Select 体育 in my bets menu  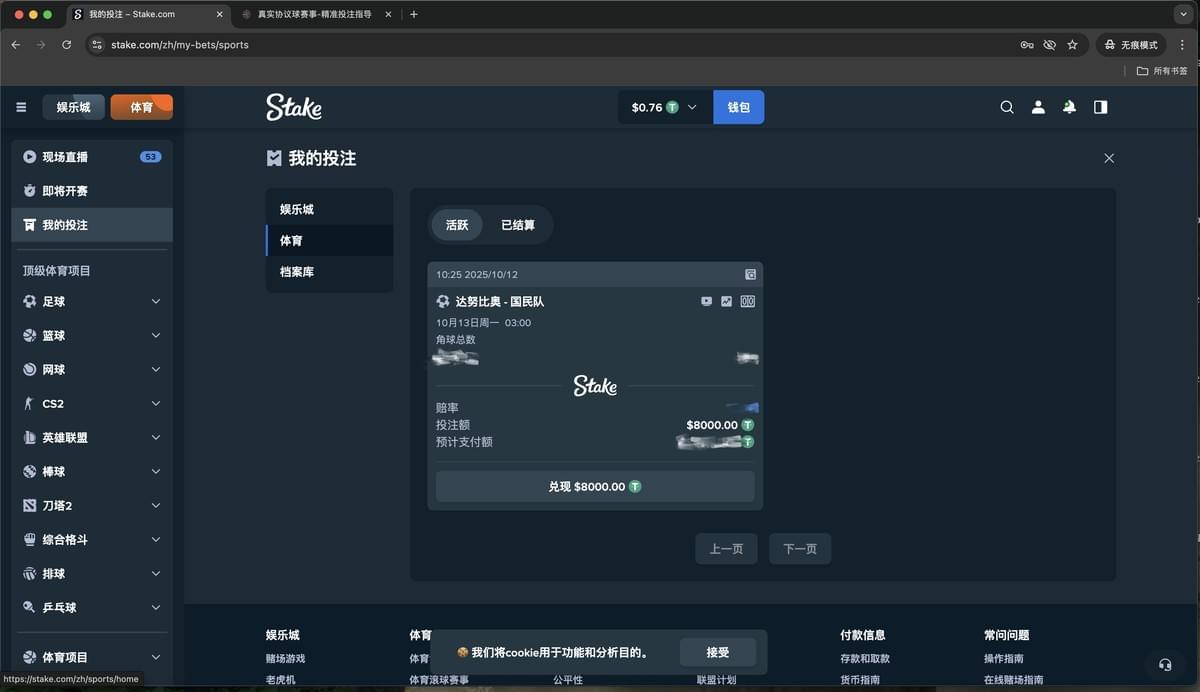329,241
